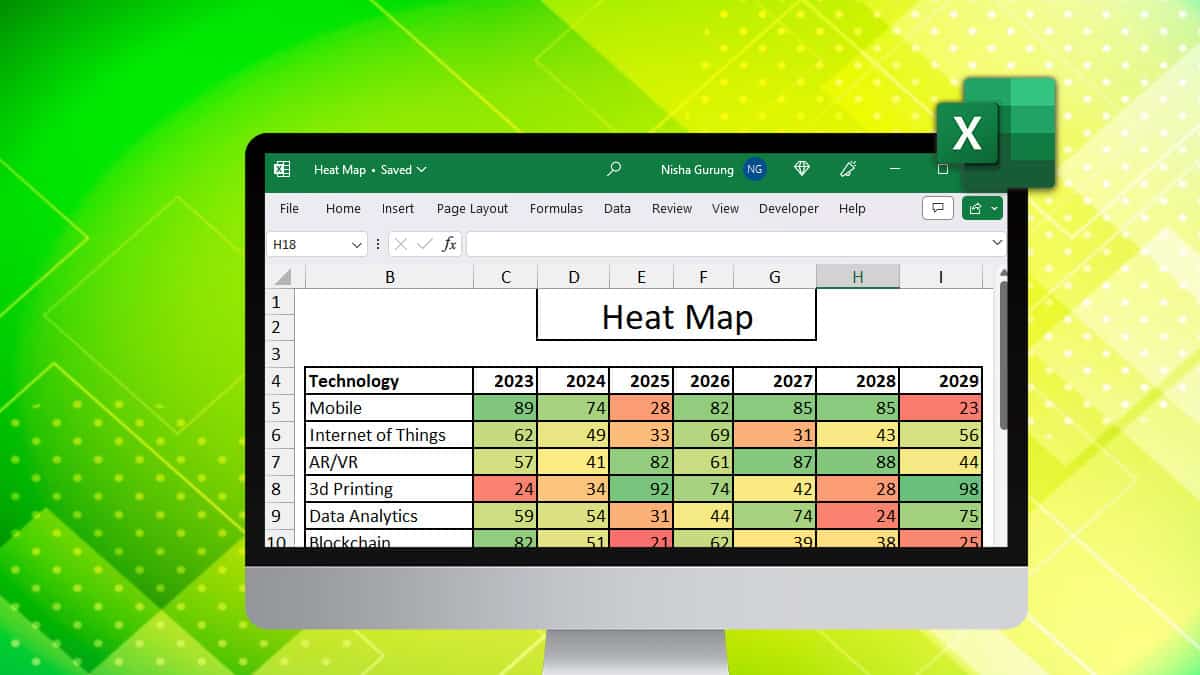Screen dimensions: 1200x675
Task: Open the Share button's dropdown arrow
Action: pos(995,207)
